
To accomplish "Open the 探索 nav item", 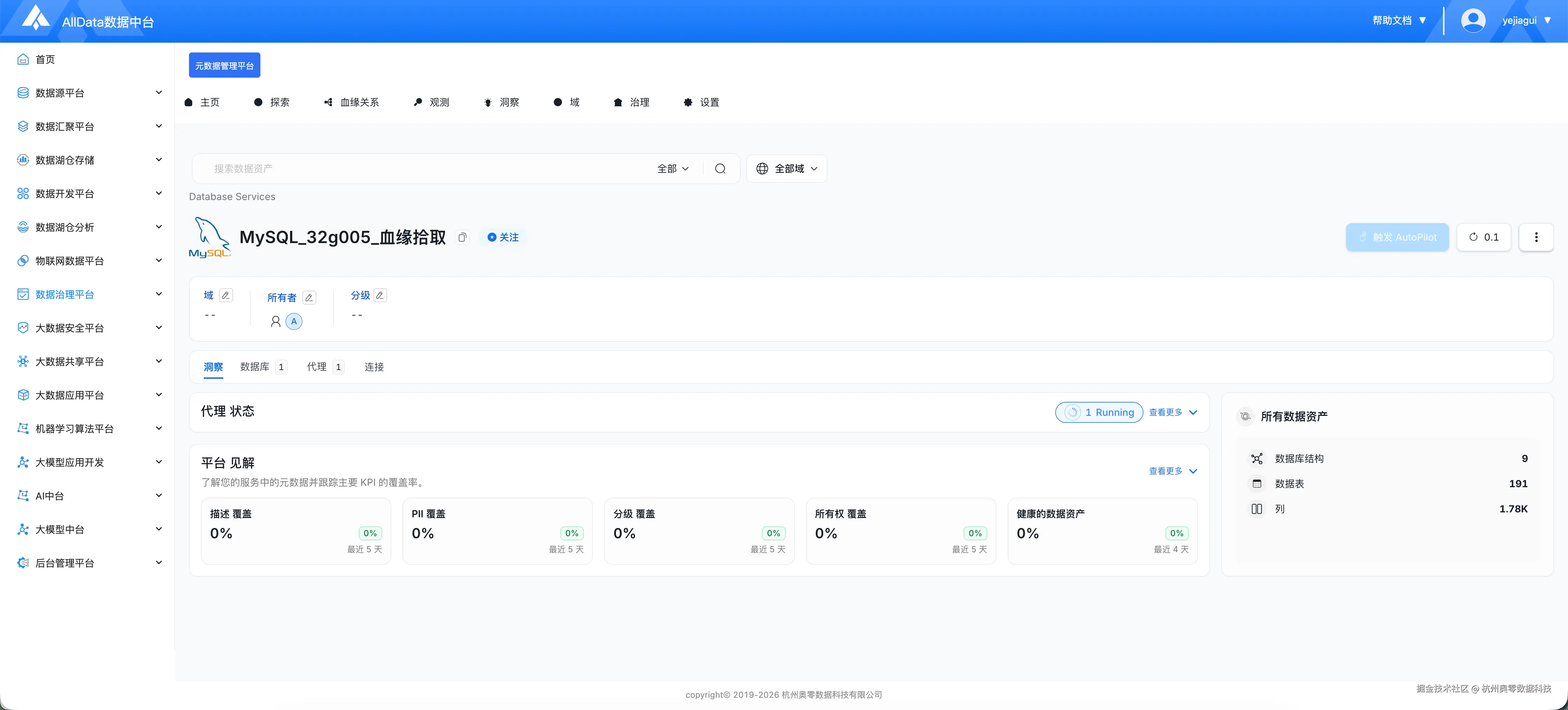I will tap(272, 102).
